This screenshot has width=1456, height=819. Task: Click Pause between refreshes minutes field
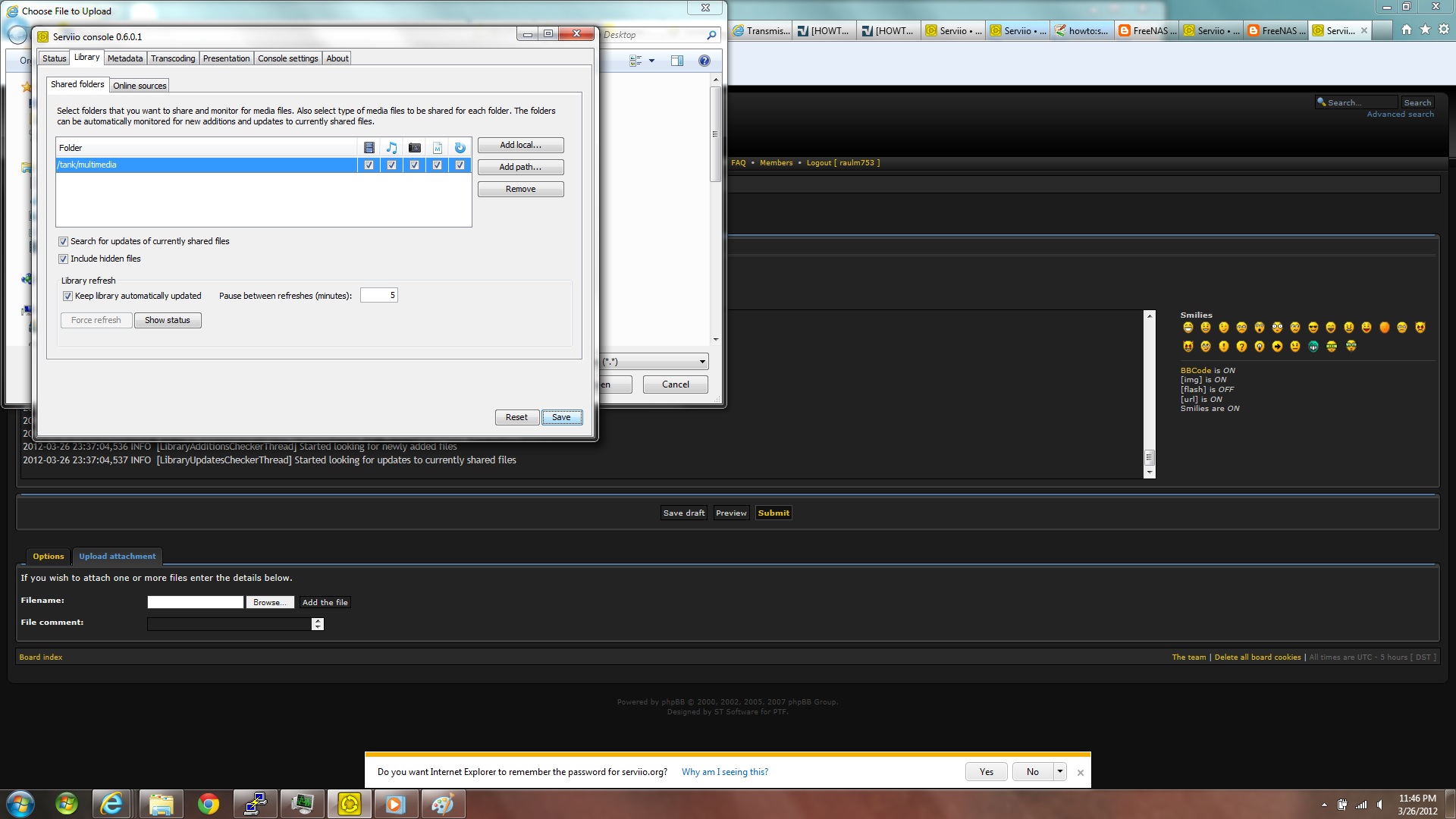379,296
